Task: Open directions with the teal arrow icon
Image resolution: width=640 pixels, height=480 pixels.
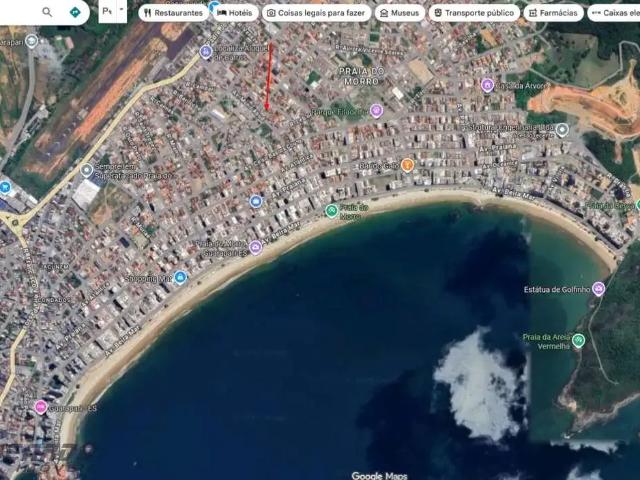Action: pos(75,13)
